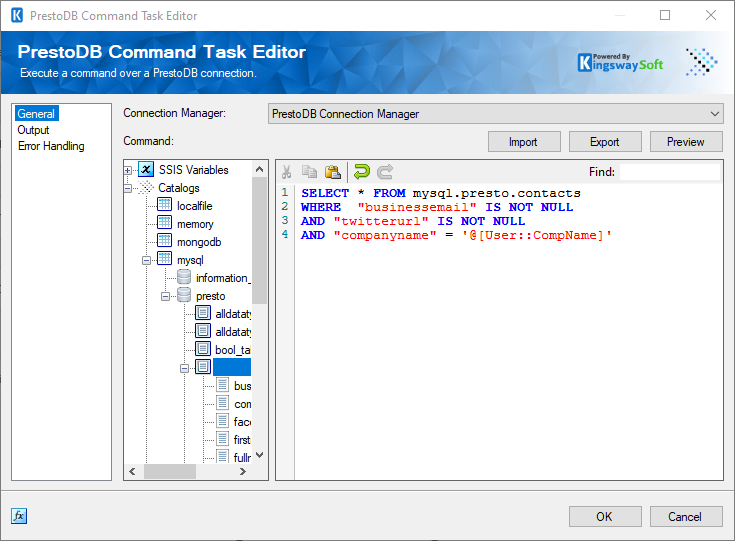Click the highlighted table's icon
Viewport: 735px width, 541px height.
(x=202, y=367)
